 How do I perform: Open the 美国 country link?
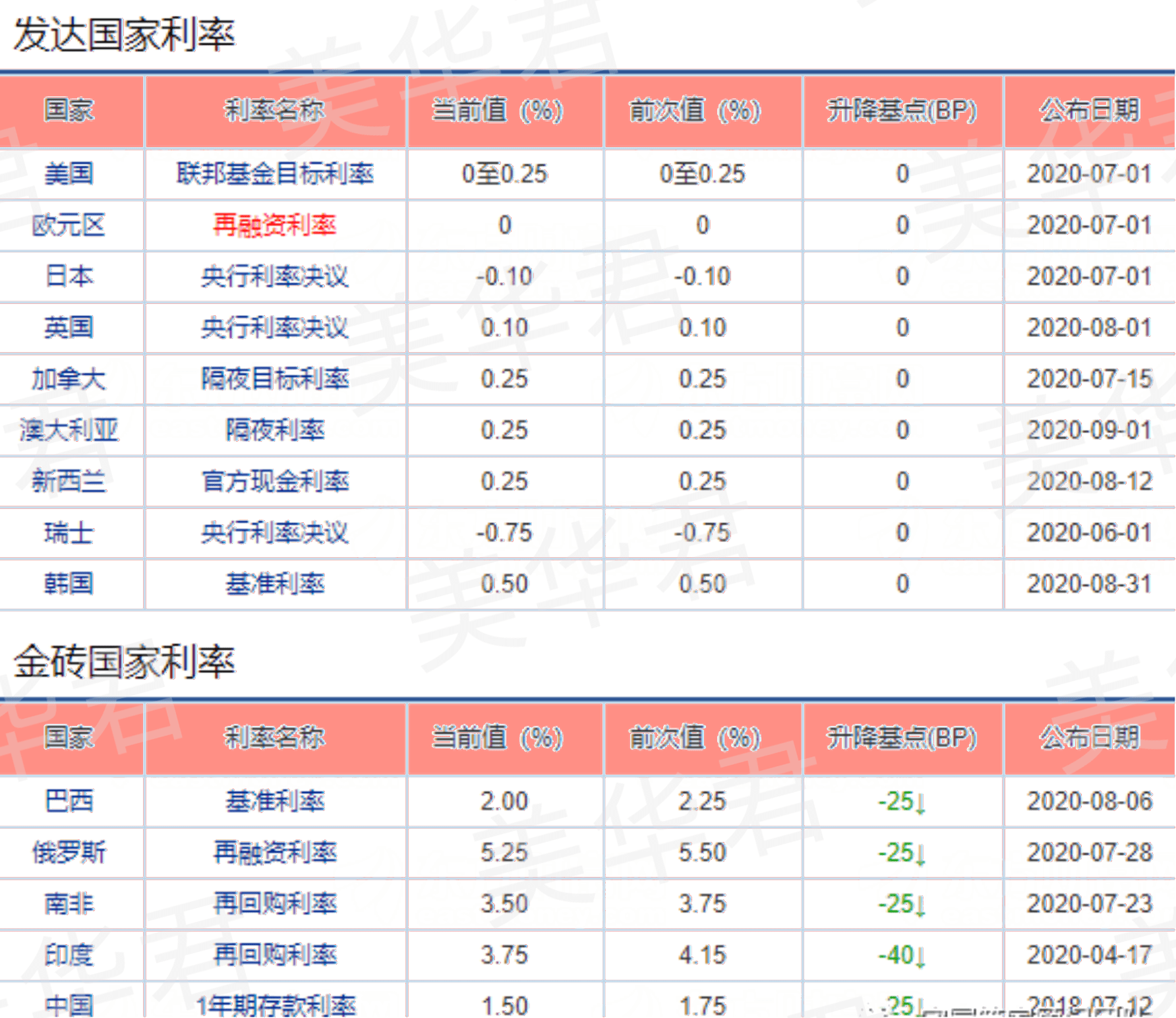69,174
